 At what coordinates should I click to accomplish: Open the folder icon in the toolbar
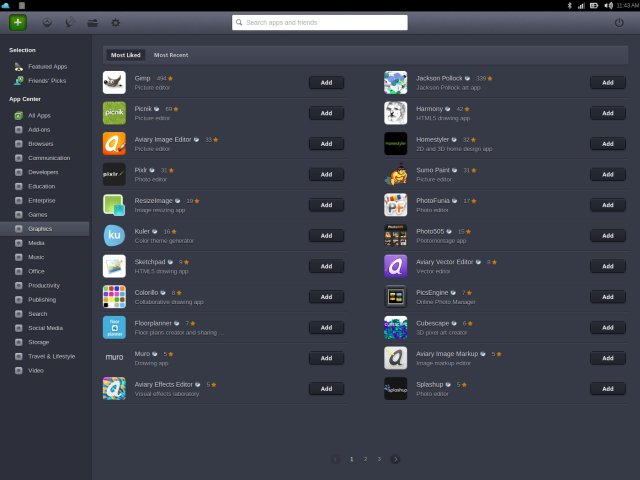pos(93,23)
